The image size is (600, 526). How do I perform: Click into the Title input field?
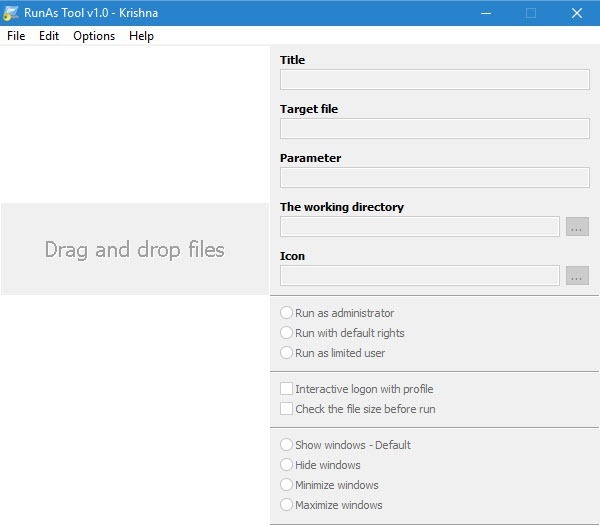coord(435,80)
